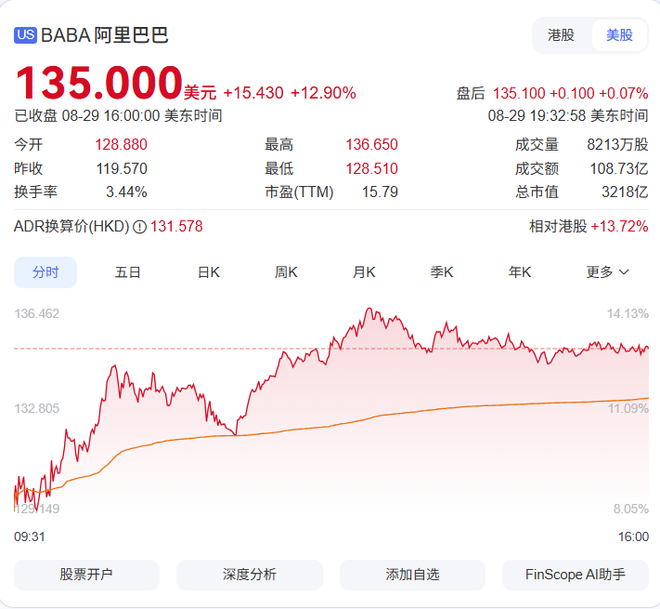Screen dimensions: 660x609
Task: Launch FinScope AI助手
Action: pos(575,574)
